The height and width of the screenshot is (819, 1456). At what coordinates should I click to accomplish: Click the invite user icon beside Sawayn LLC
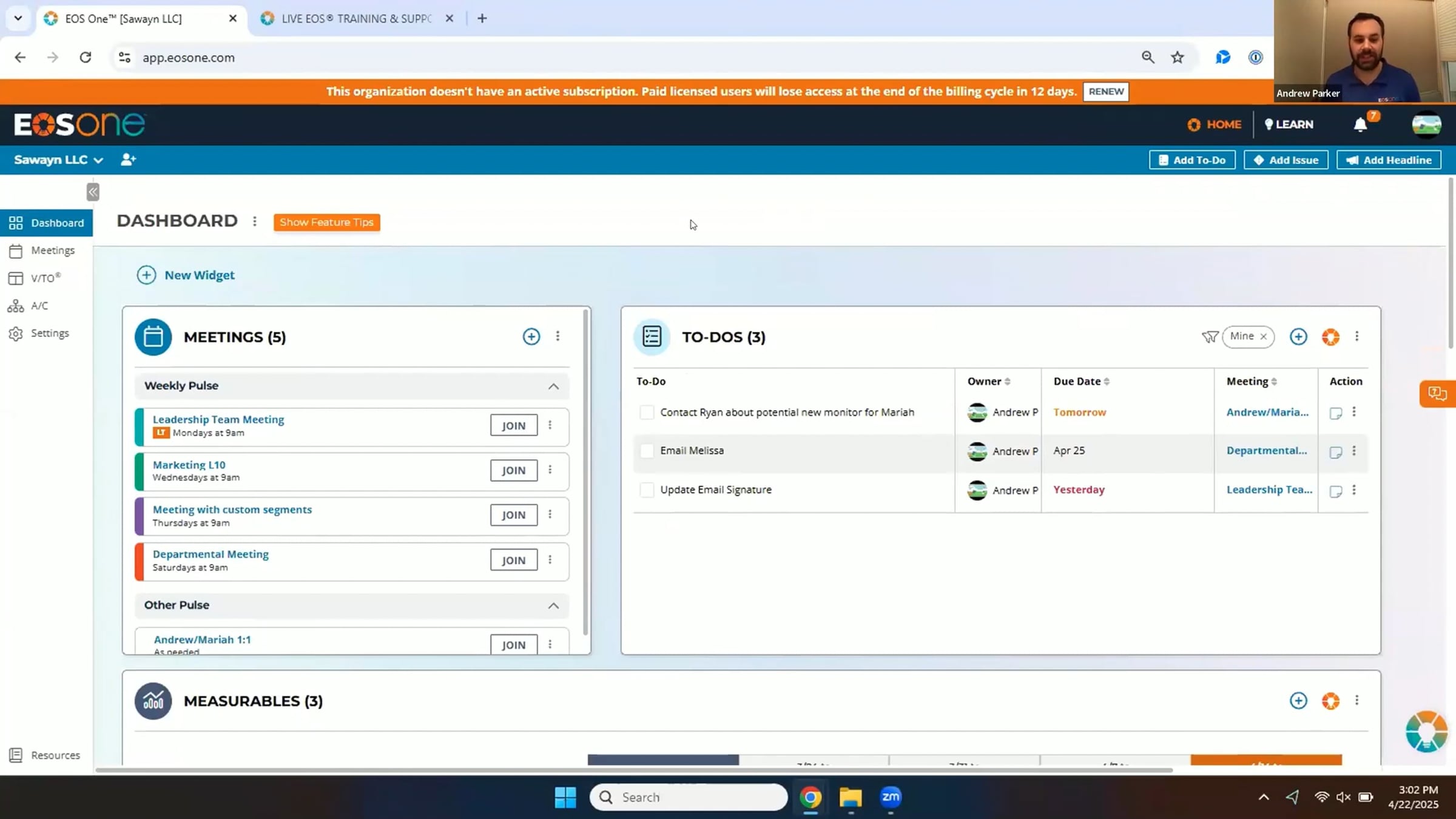(128, 160)
